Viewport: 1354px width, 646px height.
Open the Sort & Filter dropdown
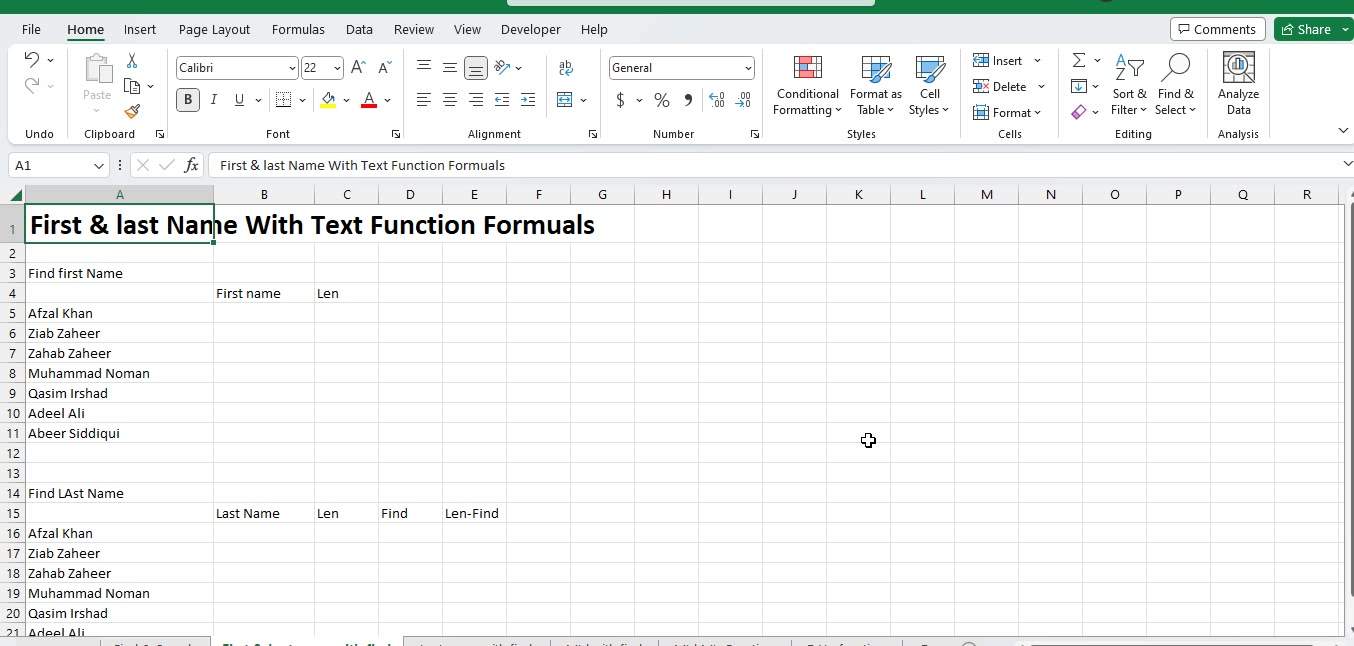pyautogui.click(x=1130, y=85)
